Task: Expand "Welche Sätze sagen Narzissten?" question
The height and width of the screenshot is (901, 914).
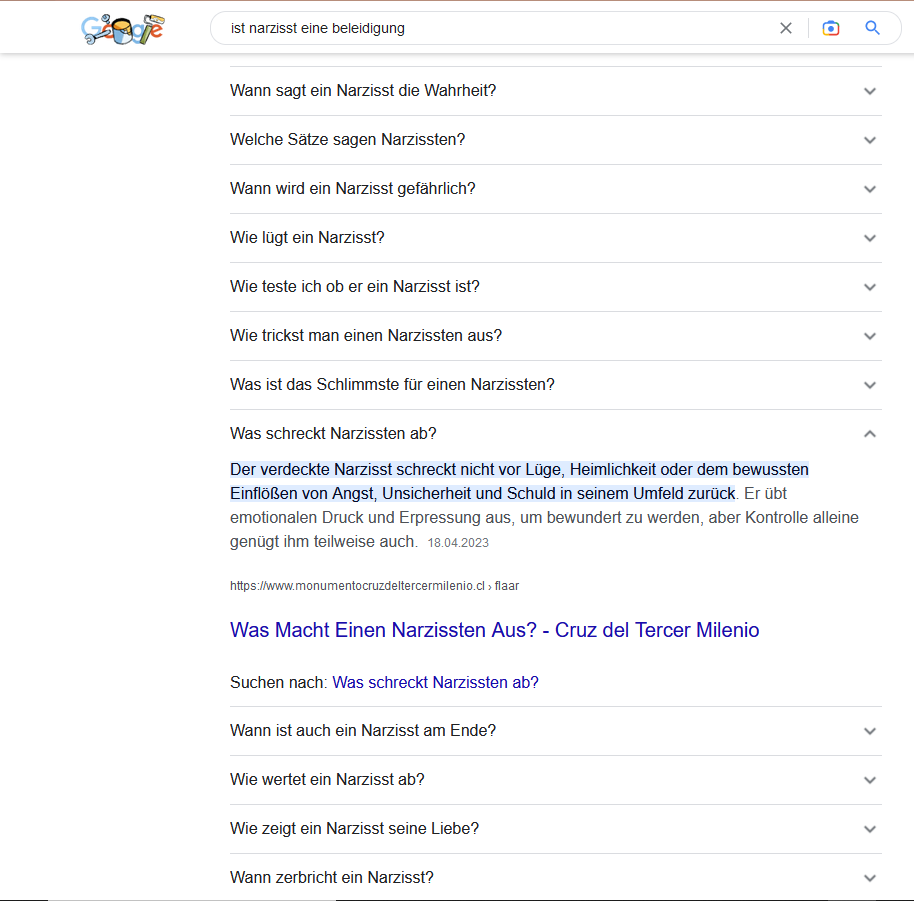Action: coord(347,140)
